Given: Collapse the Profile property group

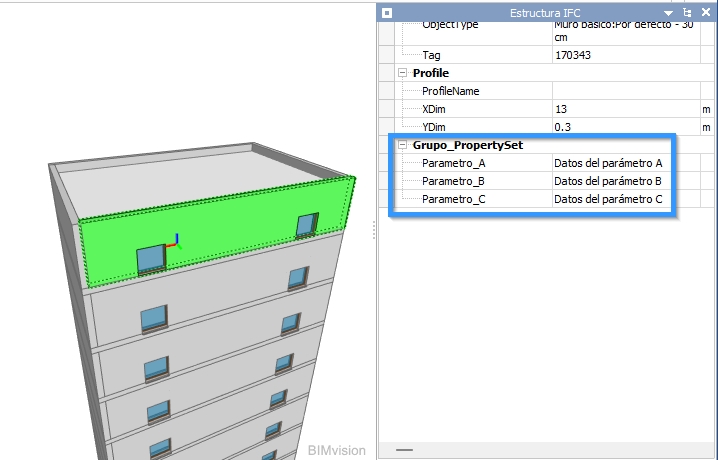Looking at the screenshot, I should click(403, 73).
